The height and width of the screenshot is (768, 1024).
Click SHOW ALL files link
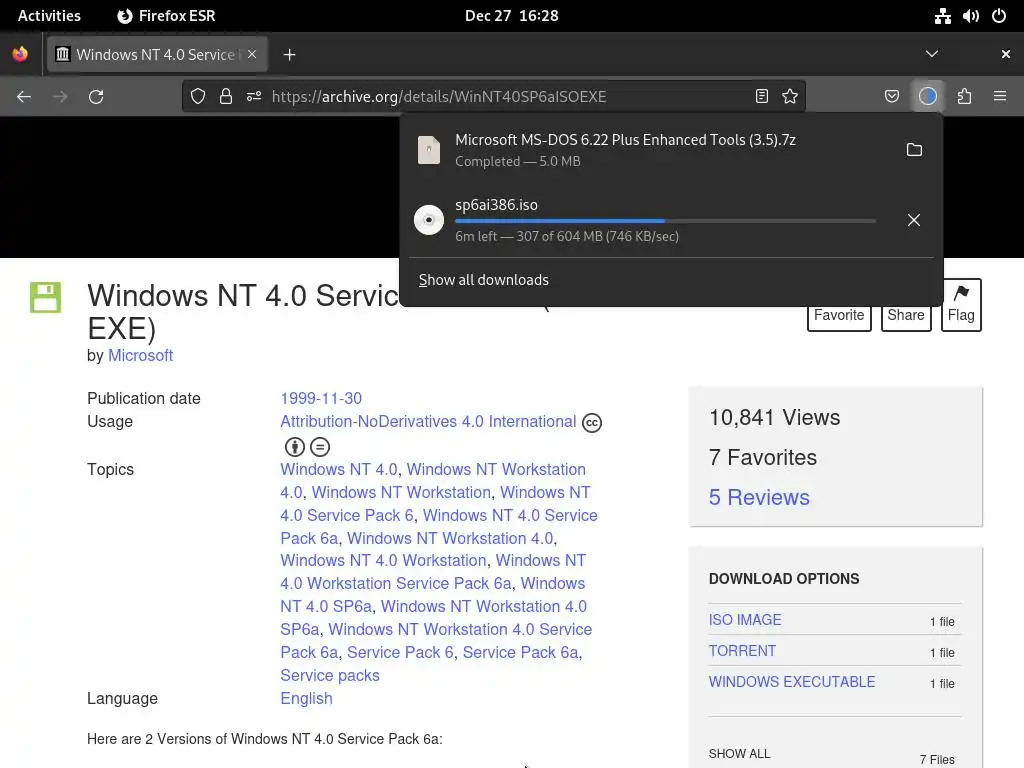739,754
